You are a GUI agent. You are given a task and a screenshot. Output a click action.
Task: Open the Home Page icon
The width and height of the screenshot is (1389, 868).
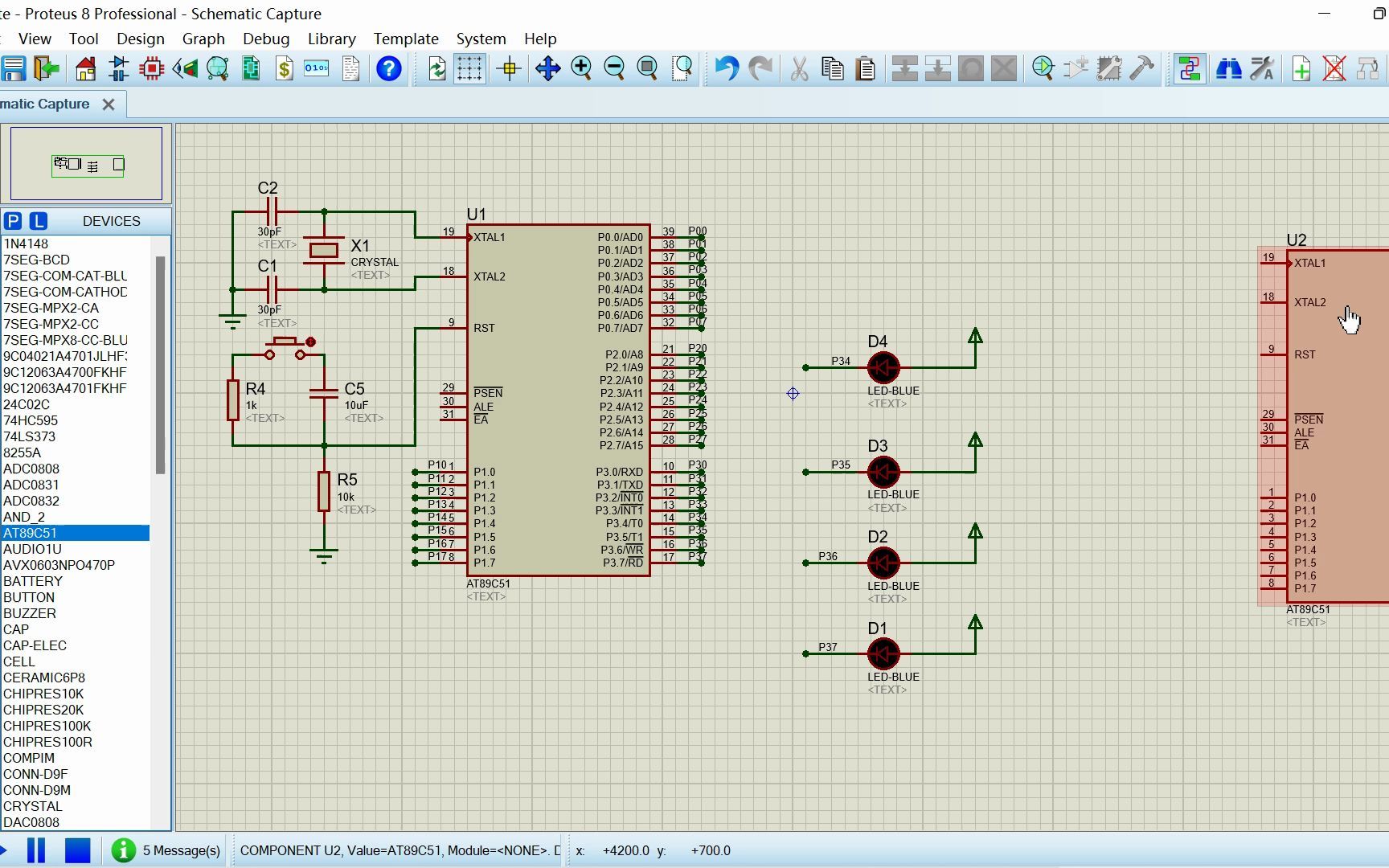tap(85, 68)
